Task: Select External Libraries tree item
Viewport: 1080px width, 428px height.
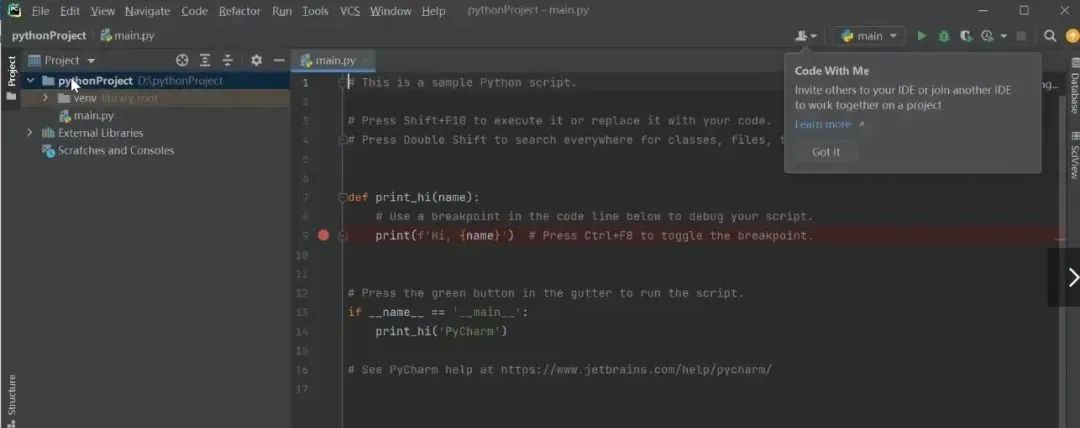Action: pos(101,133)
